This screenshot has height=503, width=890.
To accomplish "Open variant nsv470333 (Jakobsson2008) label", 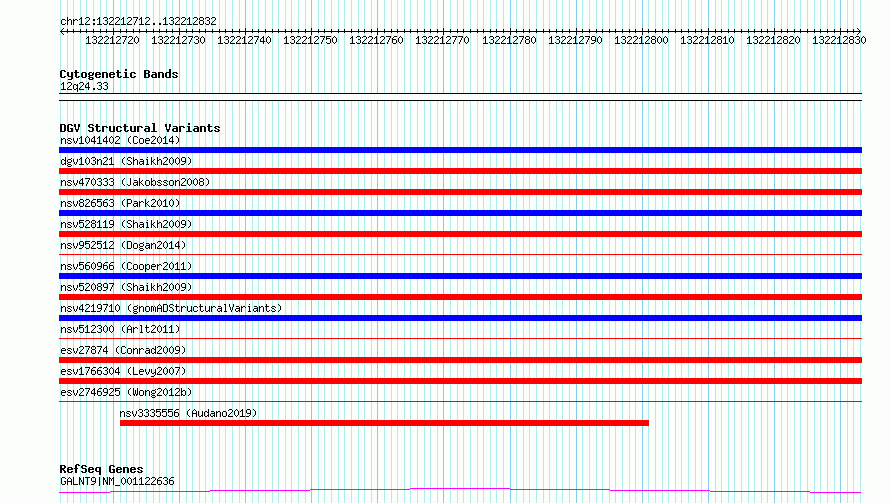I will click(135, 182).
